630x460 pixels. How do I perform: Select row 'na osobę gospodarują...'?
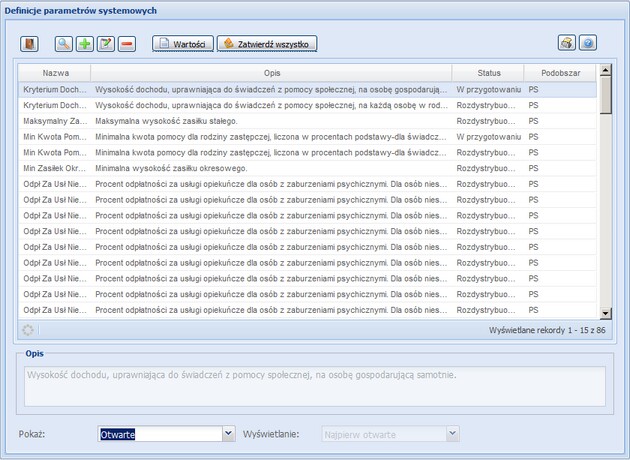click(x=307, y=90)
